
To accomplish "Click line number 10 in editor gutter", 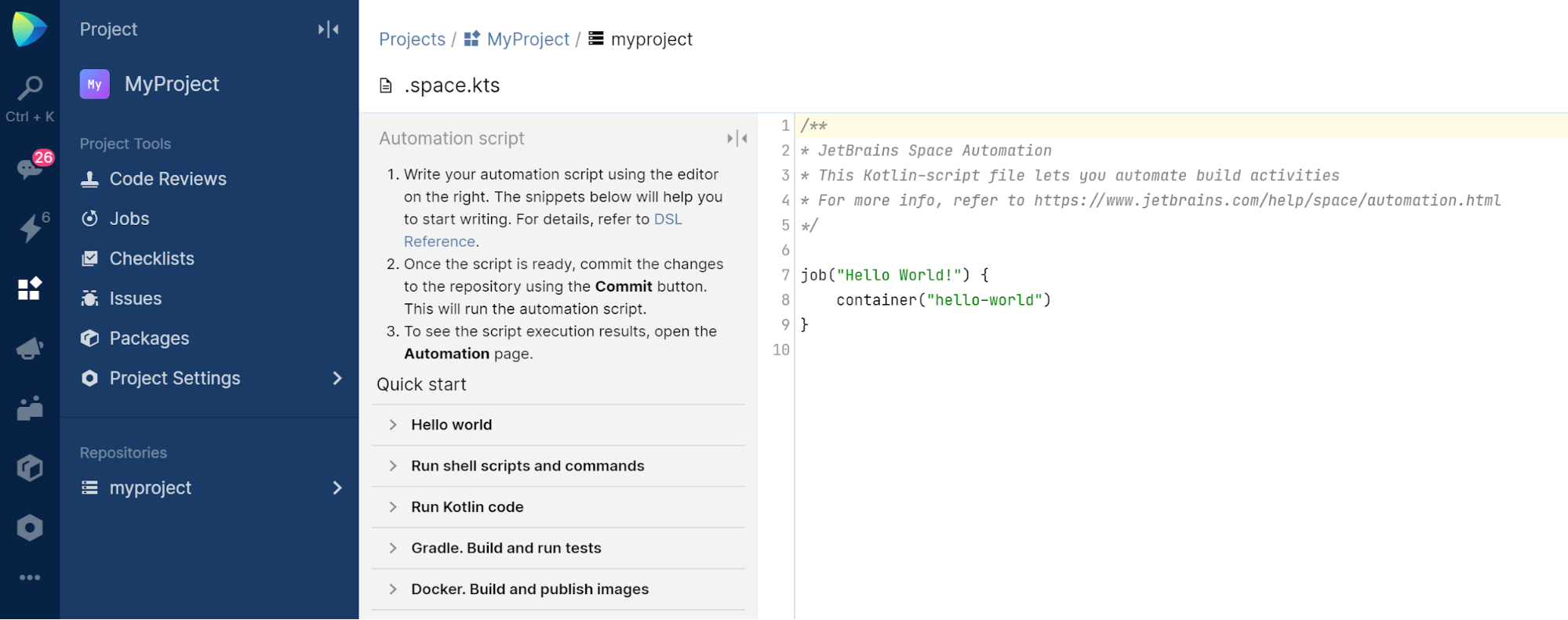I will point(781,350).
